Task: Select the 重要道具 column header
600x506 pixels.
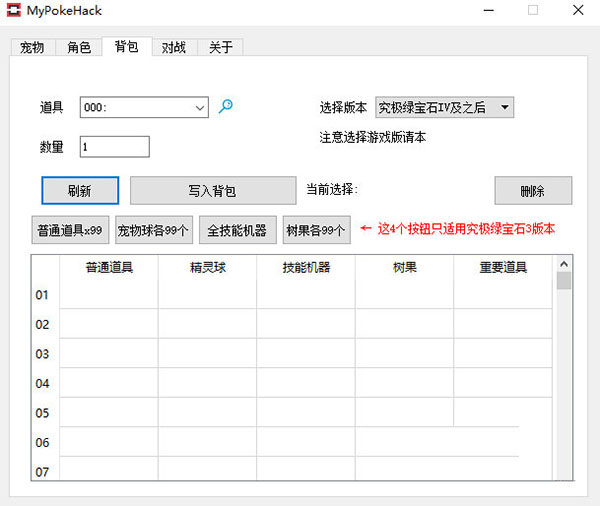Action: coord(503,267)
